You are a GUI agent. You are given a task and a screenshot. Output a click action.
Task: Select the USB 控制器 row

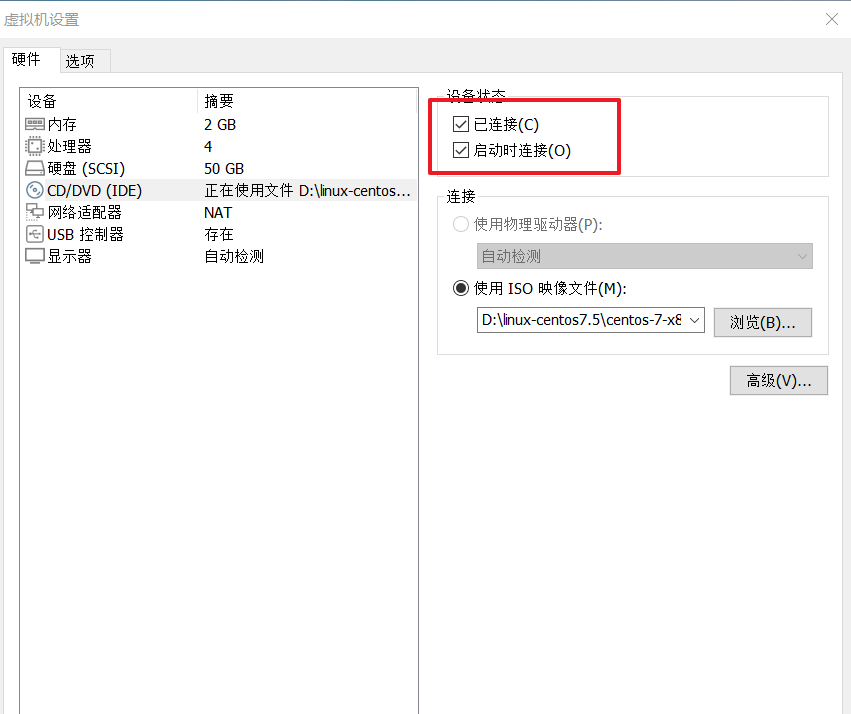point(220,234)
